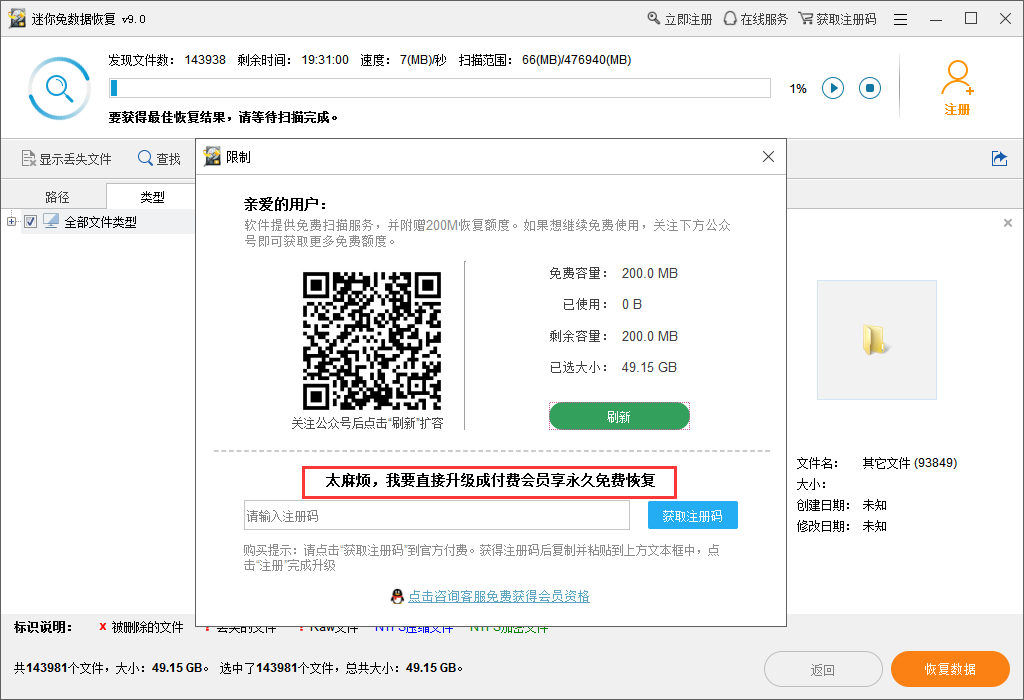Open the 查找 search tool
The height and width of the screenshot is (700, 1024).
[x=159, y=159]
